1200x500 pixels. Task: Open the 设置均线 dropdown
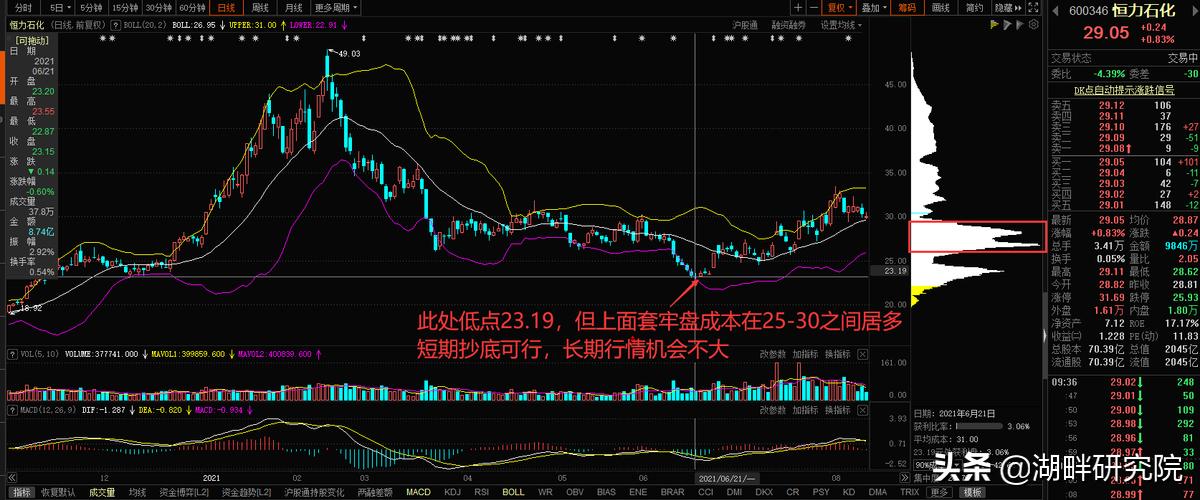(x=843, y=24)
